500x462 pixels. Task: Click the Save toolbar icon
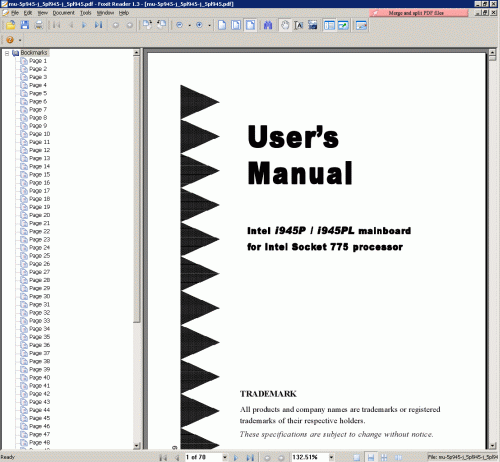pyautogui.click(x=25, y=25)
